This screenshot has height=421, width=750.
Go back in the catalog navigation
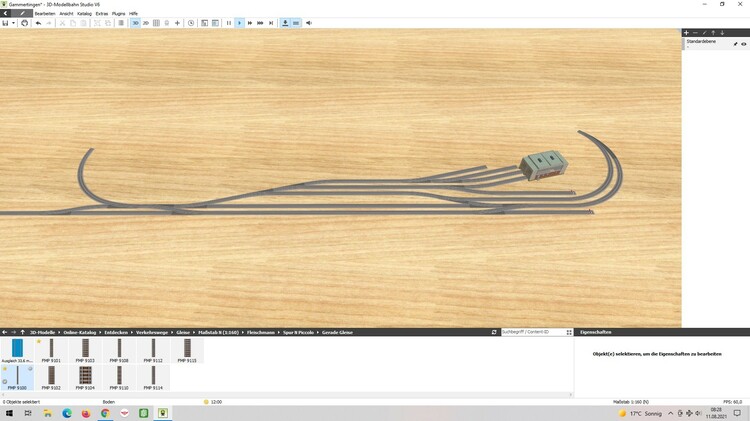point(5,332)
